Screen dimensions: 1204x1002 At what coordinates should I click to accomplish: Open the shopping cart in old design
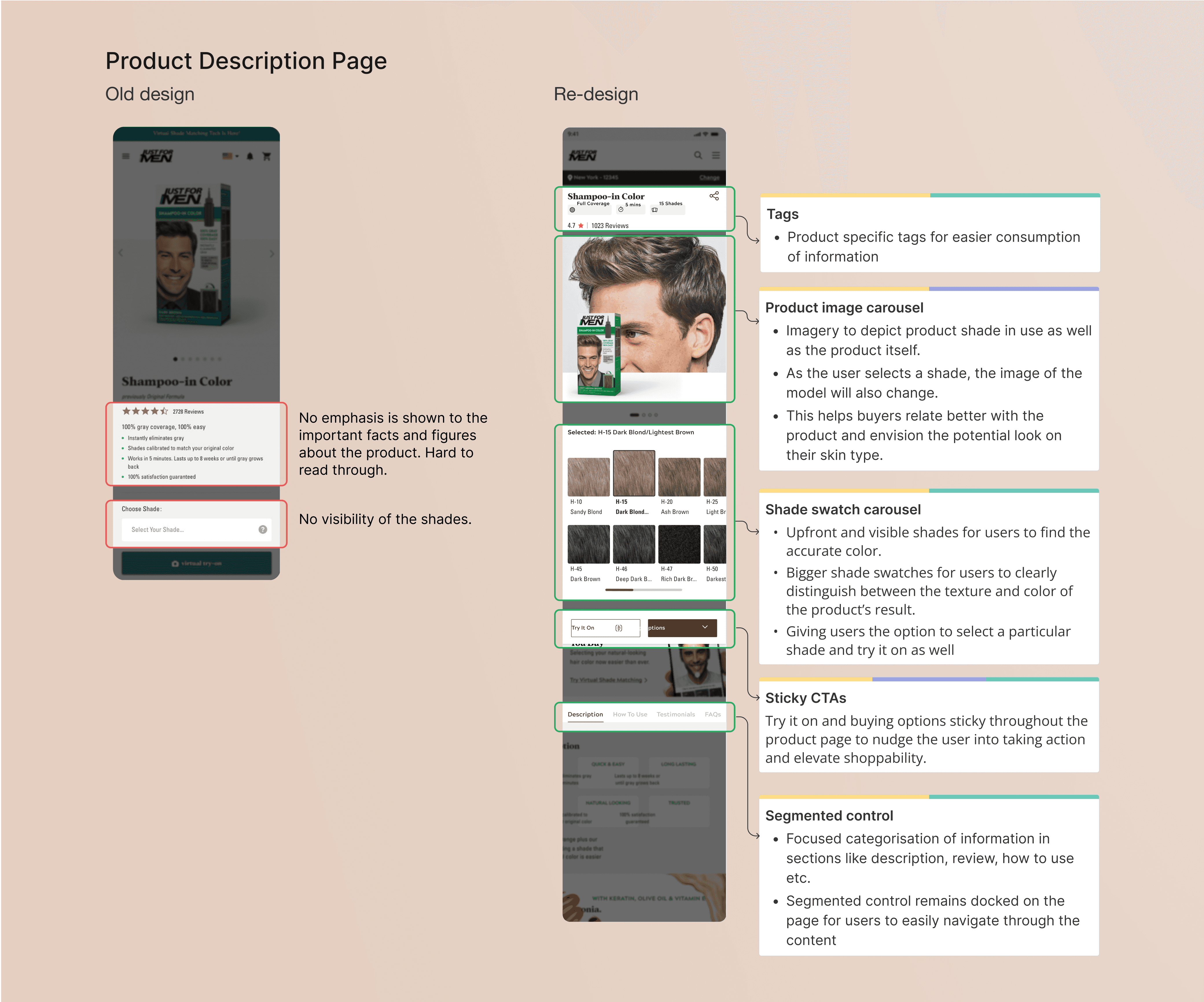point(266,156)
